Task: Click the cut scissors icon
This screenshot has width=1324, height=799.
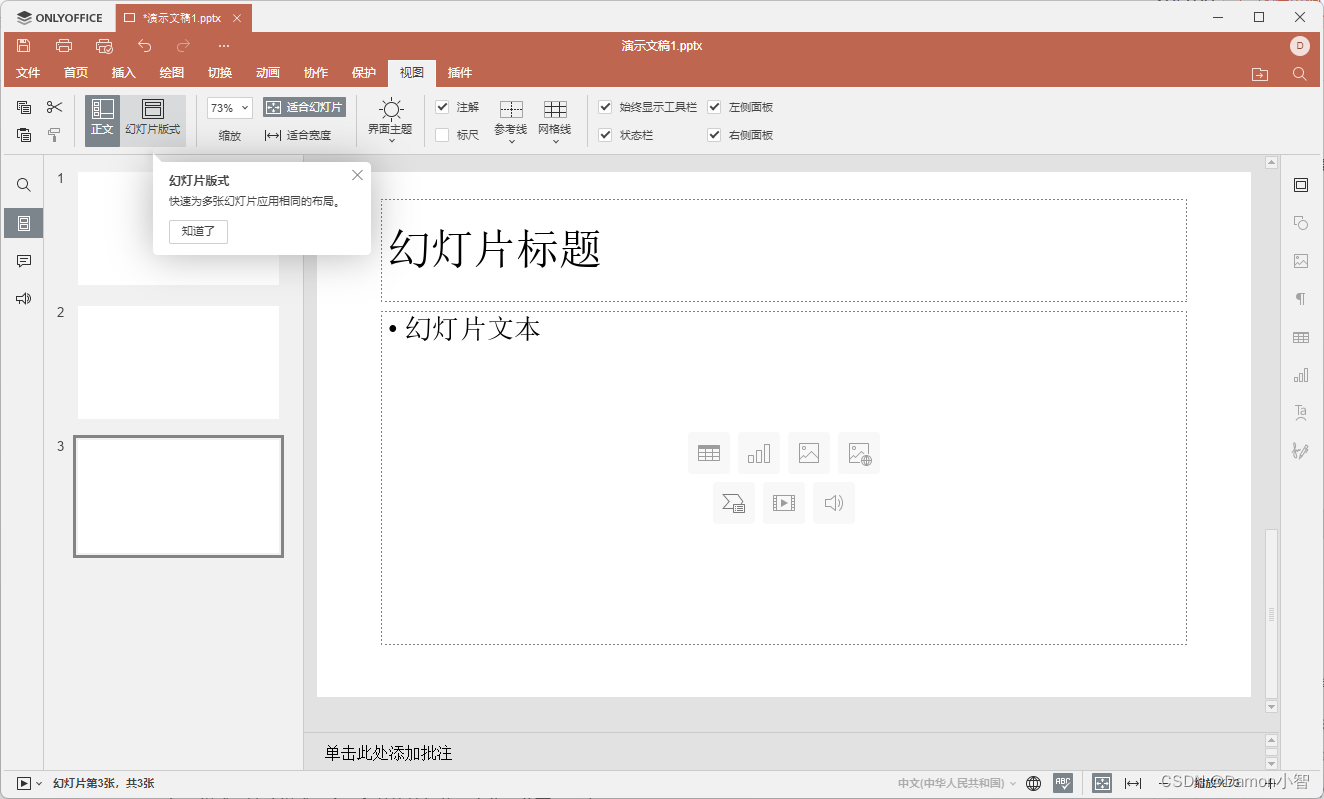Action: pos(55,107)
